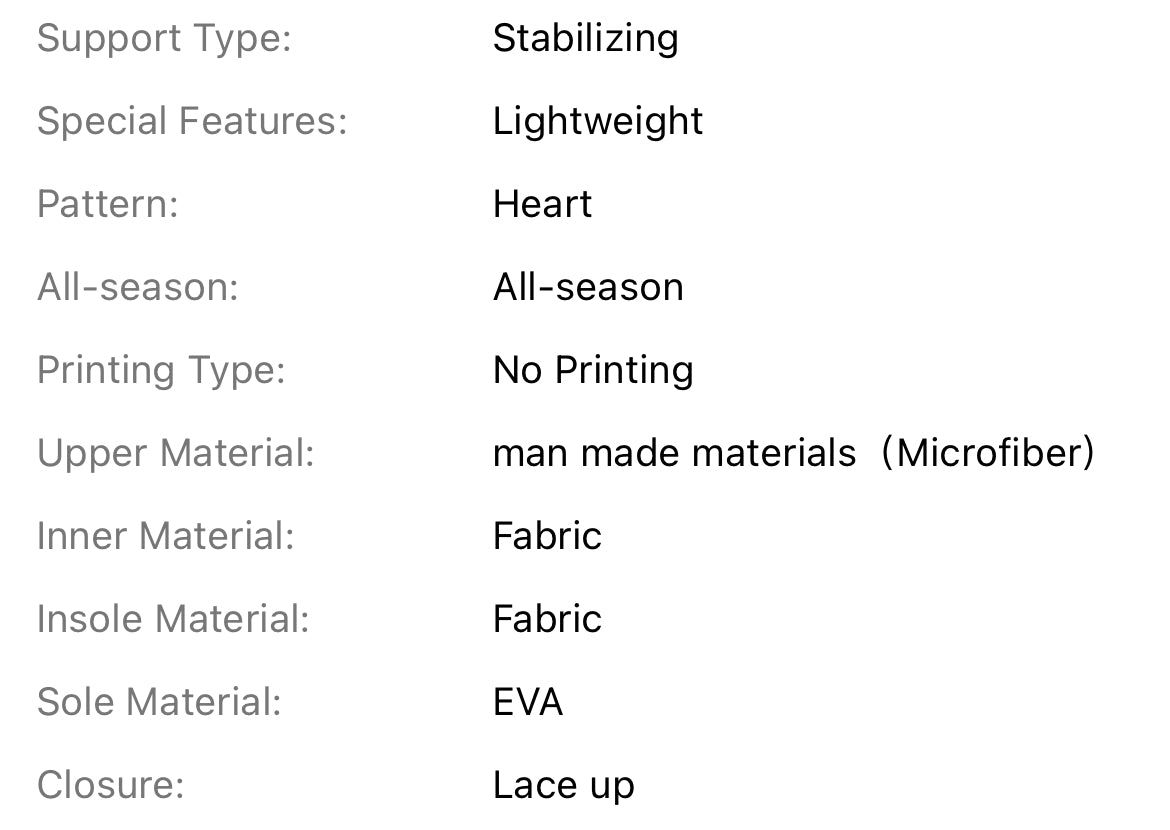The width and height of the screenshot is (1170, 830).
Task: Click the gray 'All-season:' label
Action: (138, 288)
